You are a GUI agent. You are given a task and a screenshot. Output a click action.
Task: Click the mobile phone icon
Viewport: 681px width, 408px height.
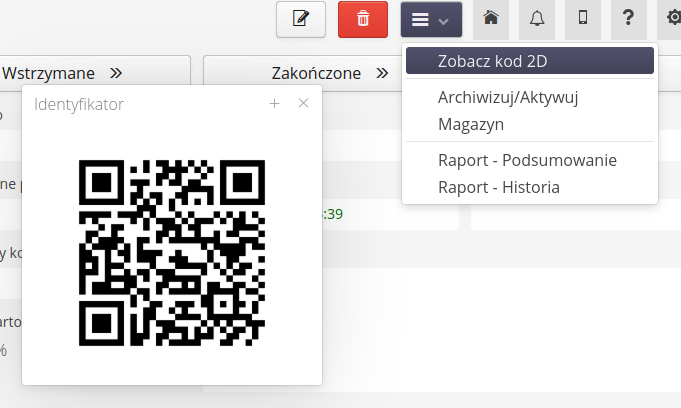(x=583, y=19)
